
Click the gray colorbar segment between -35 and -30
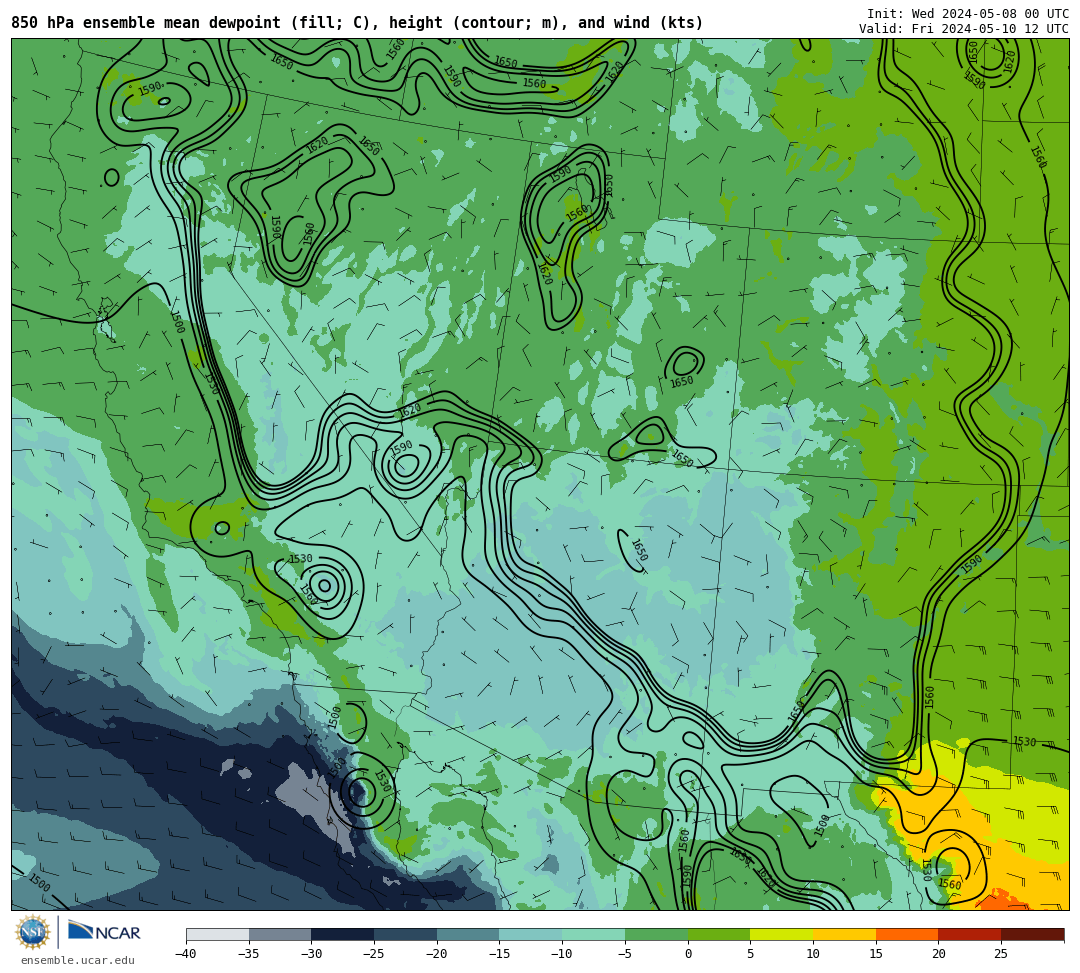pos(280,934)
